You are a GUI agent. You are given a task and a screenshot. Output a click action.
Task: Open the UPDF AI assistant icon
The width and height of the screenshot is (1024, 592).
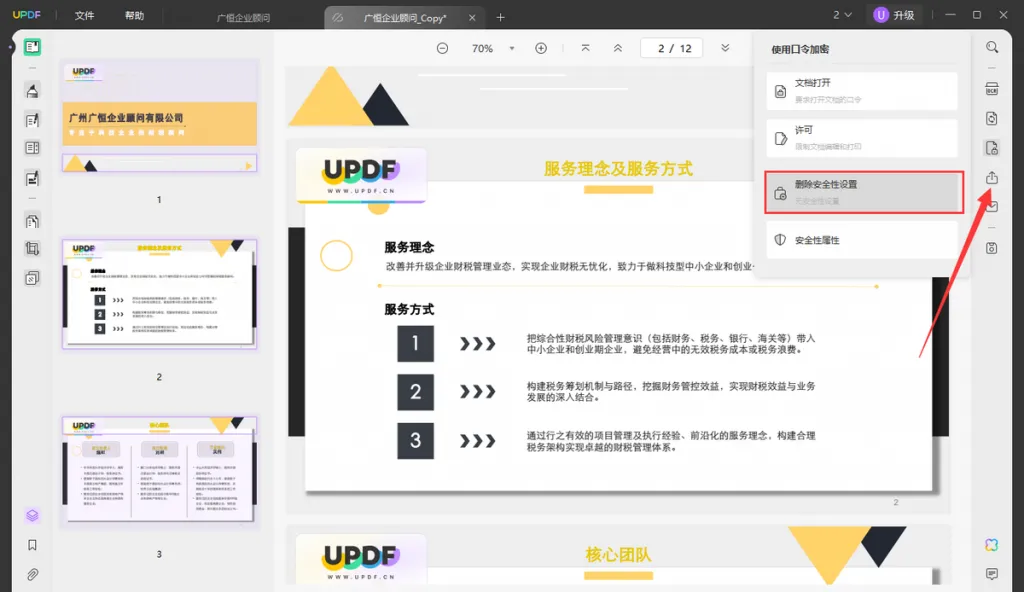(x=992, y=545)
